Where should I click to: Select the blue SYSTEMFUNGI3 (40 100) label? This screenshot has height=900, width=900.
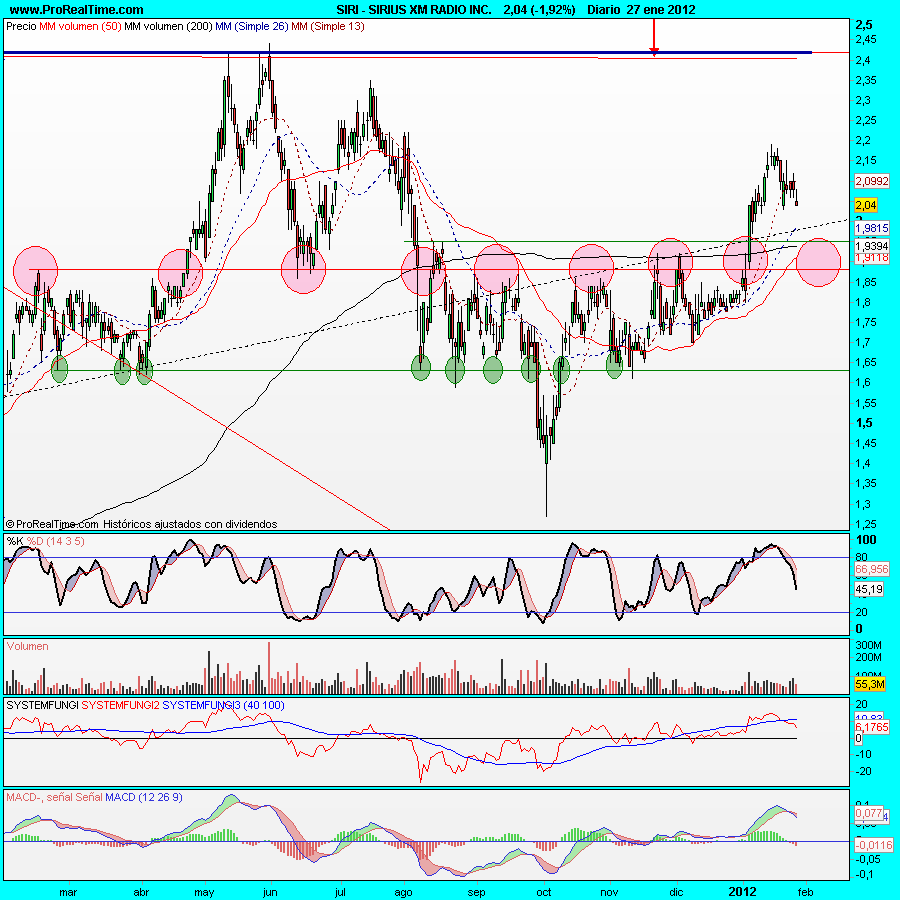[223, 705]
